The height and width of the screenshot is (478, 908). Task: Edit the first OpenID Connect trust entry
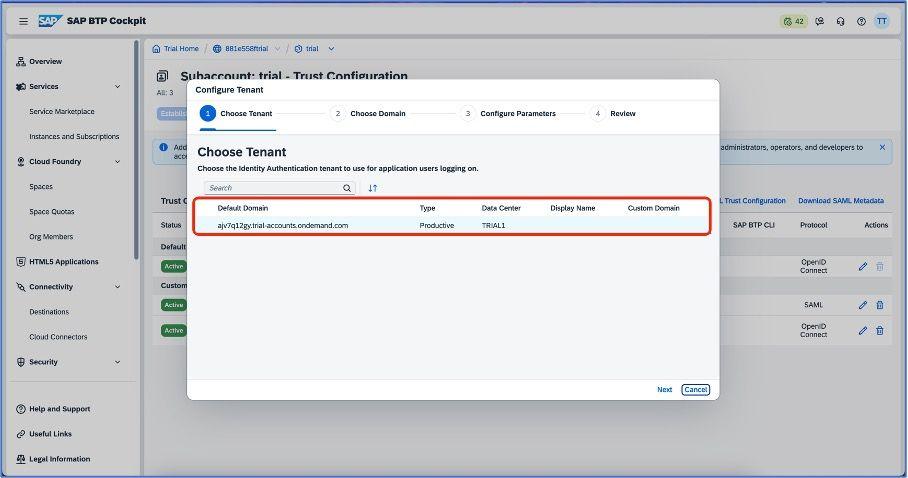tap(863, 267)
